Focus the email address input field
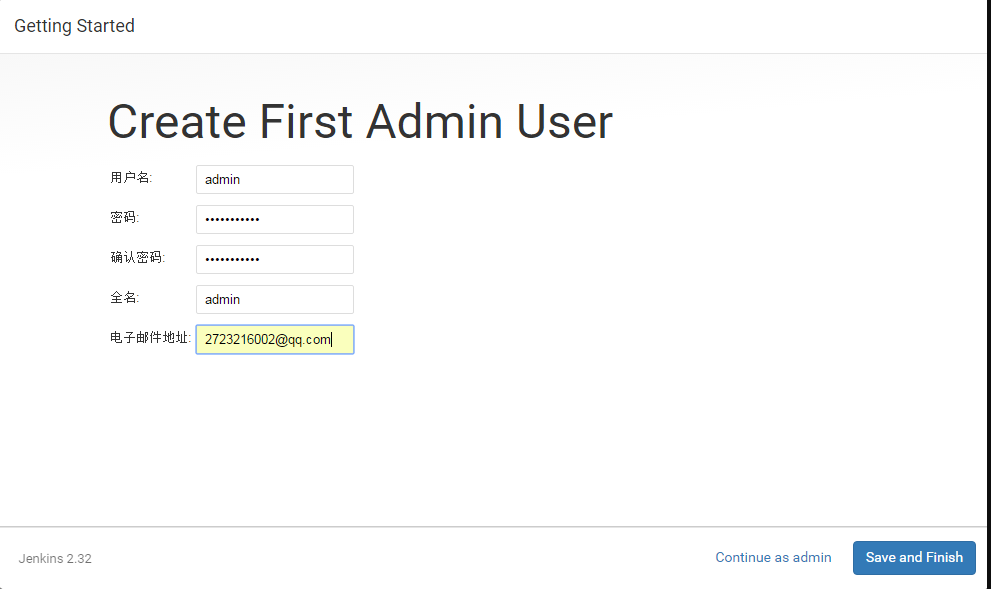The height and width of the screenshot is (589, 991). tap(274, 340)
